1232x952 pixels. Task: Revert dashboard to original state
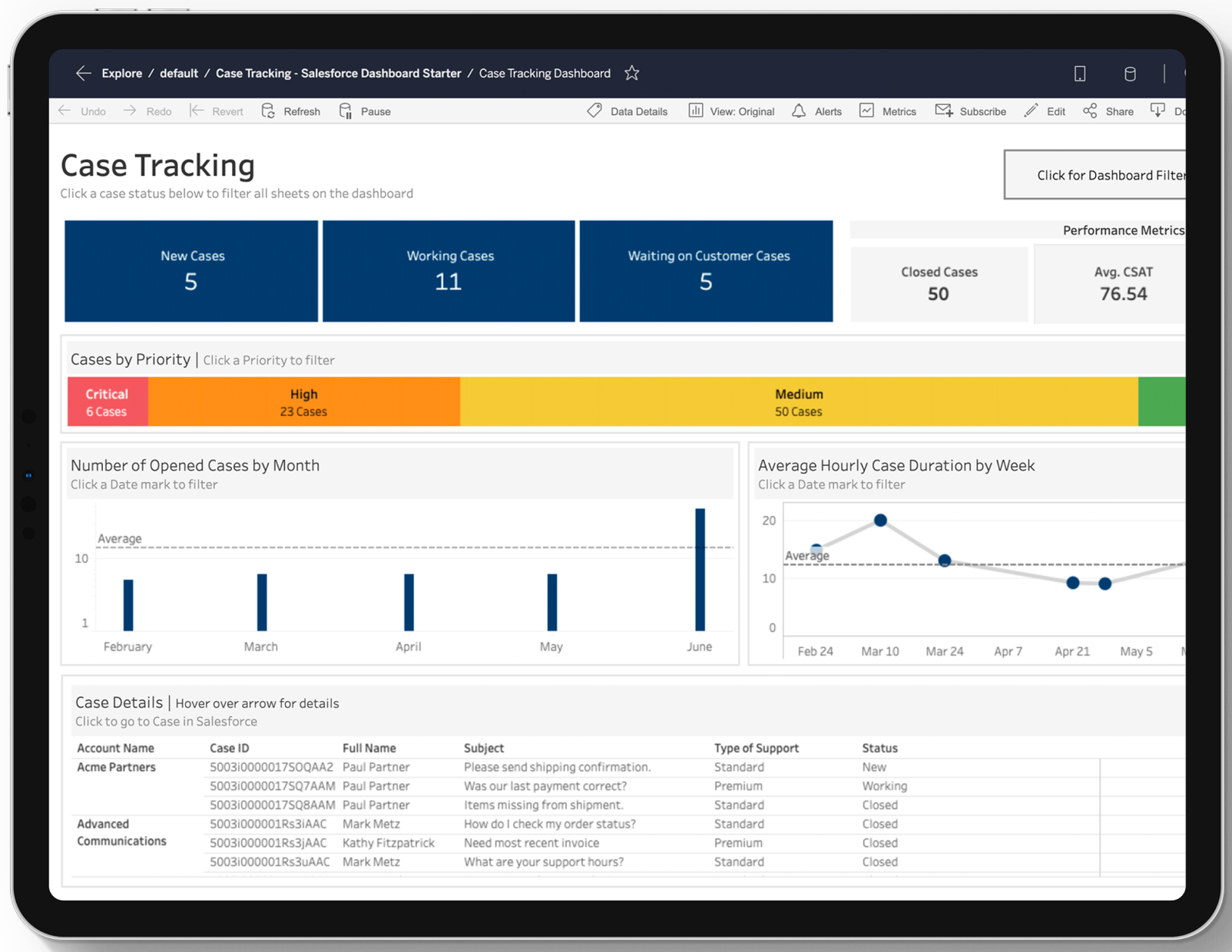pos(216,111)
